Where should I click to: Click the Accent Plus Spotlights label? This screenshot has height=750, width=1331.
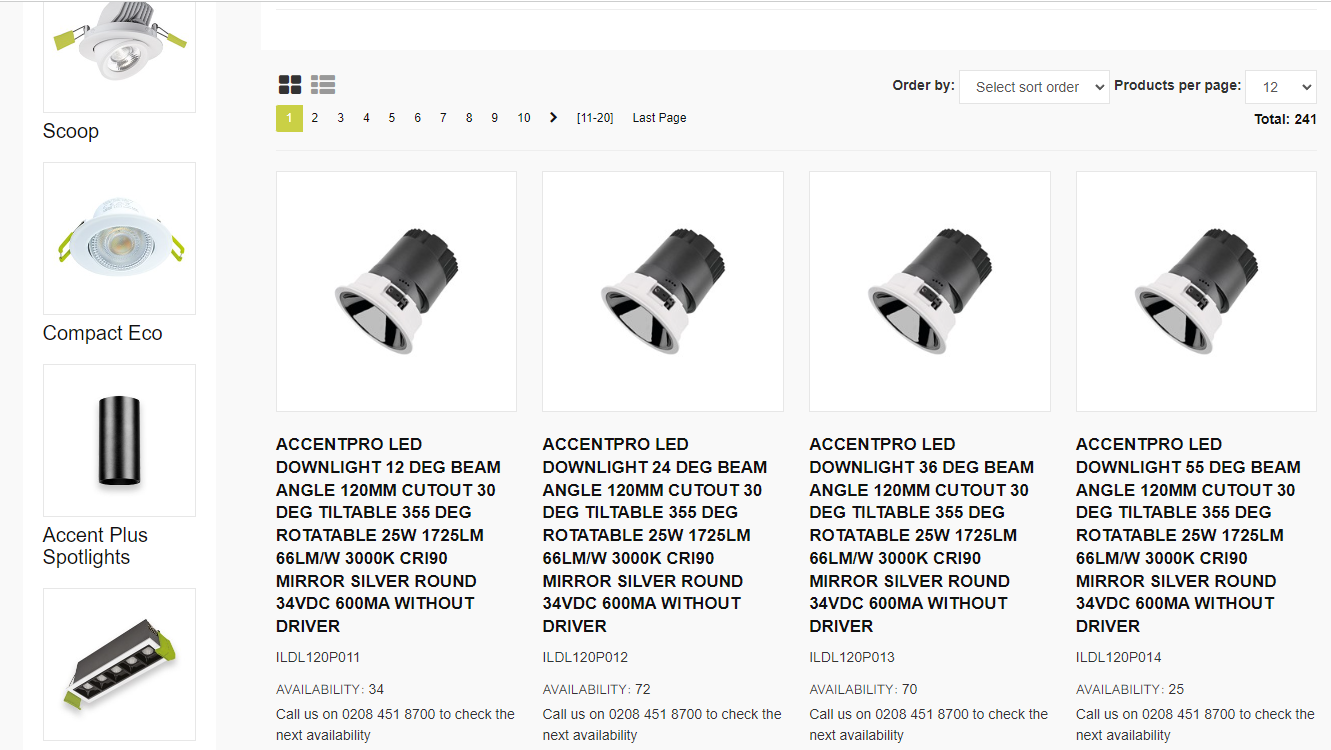[x=95, y=546]
